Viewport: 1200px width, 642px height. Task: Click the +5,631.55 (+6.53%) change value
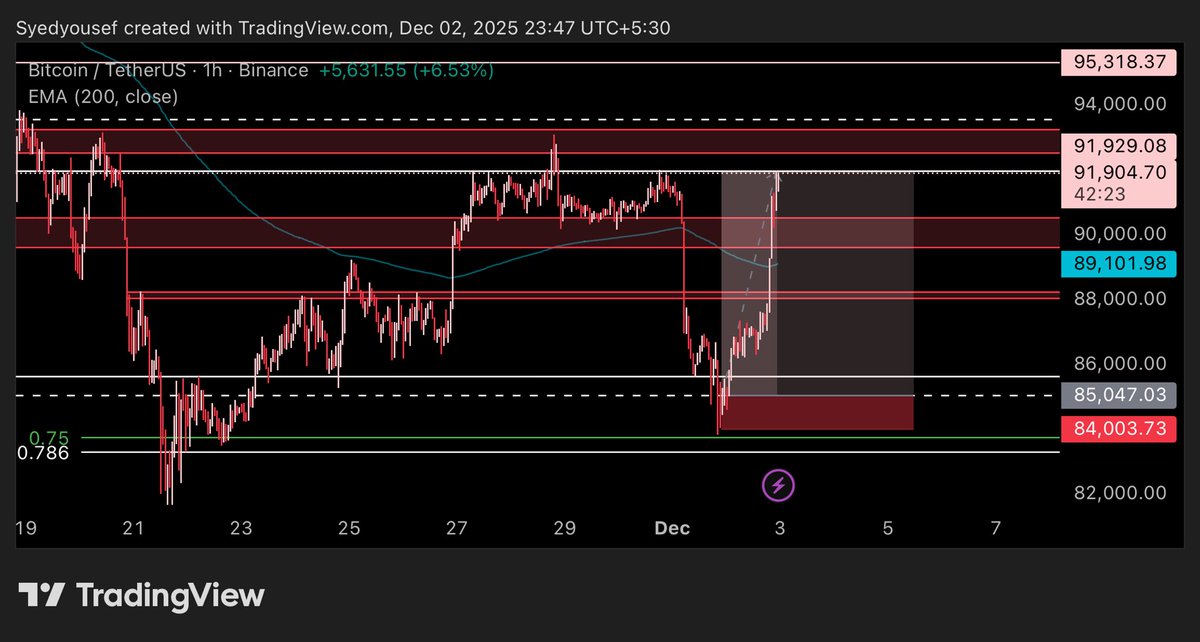pos(406,71)
